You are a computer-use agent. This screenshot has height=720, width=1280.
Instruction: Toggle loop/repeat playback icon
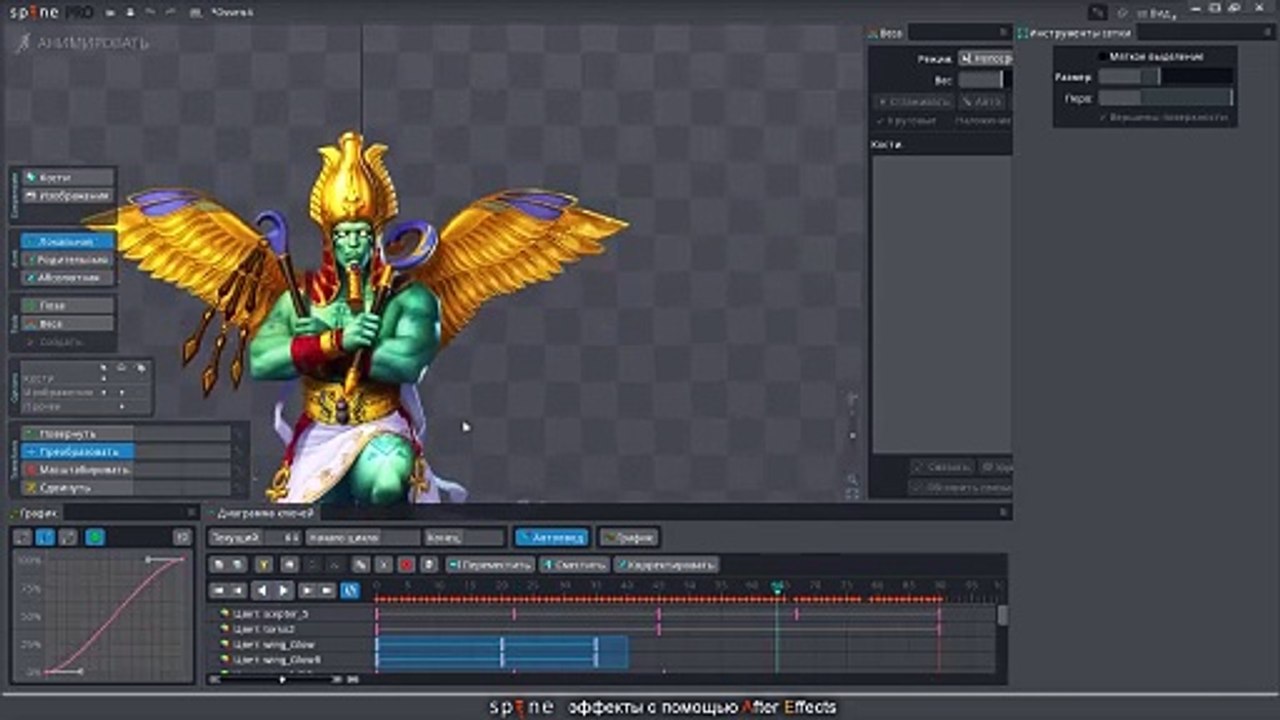(x=350, y=590)
